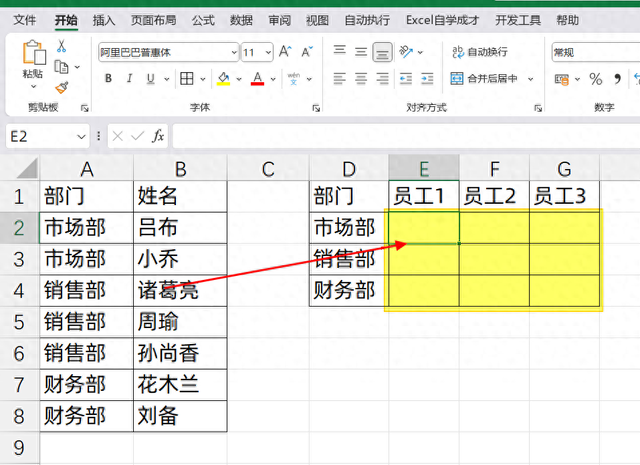This screenshot has width=640, height=465.
Task: Open font color dropdown arrow
Action: 273,79
